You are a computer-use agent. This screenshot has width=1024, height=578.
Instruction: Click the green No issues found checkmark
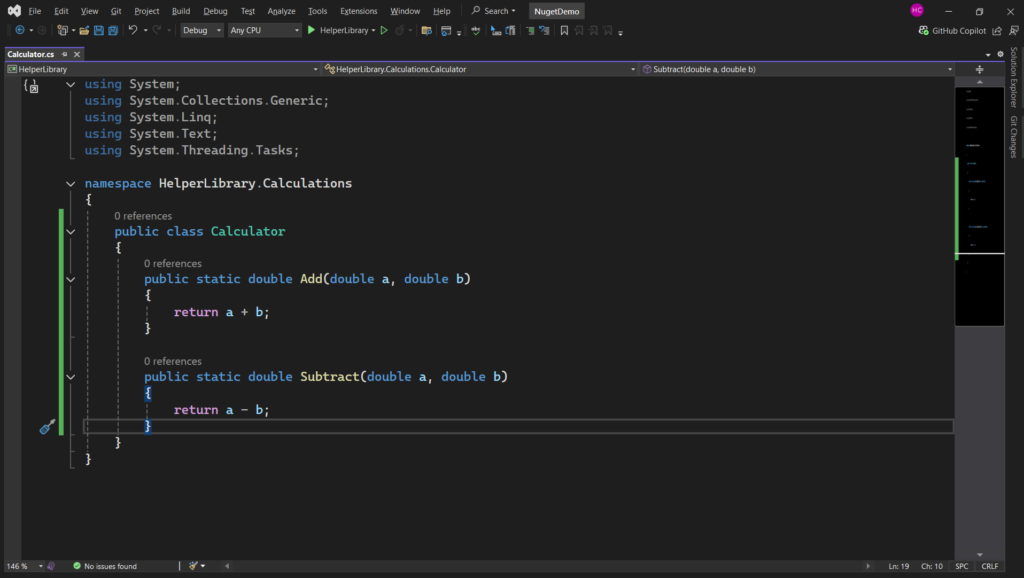[77, 566]
